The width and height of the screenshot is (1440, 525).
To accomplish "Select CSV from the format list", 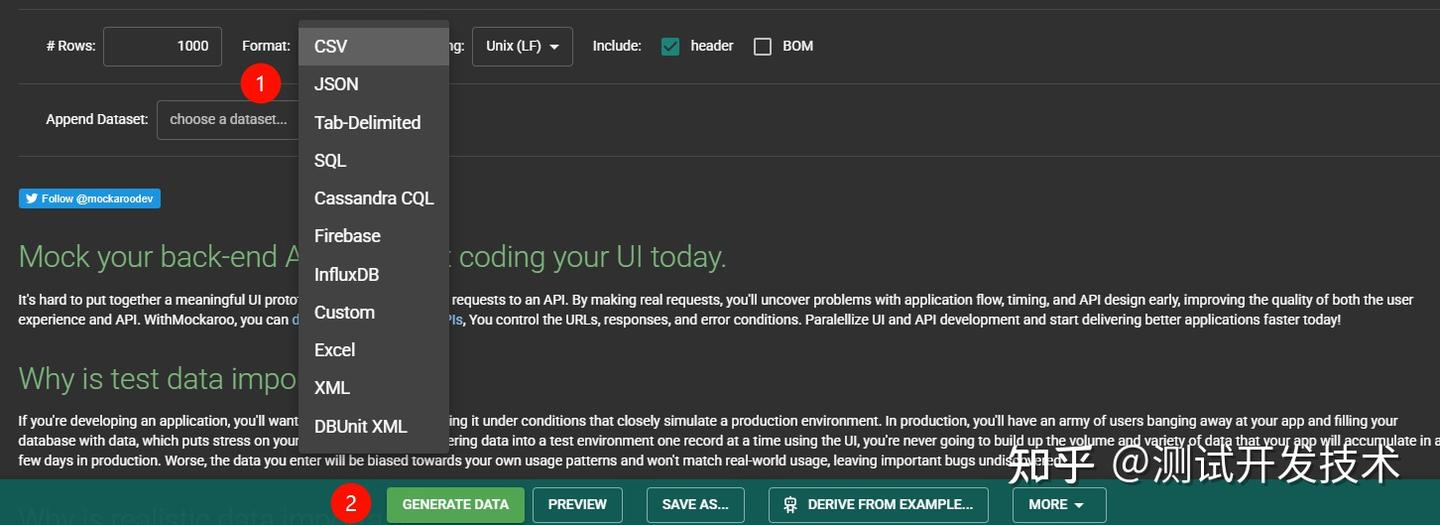I will pos(331,46).
